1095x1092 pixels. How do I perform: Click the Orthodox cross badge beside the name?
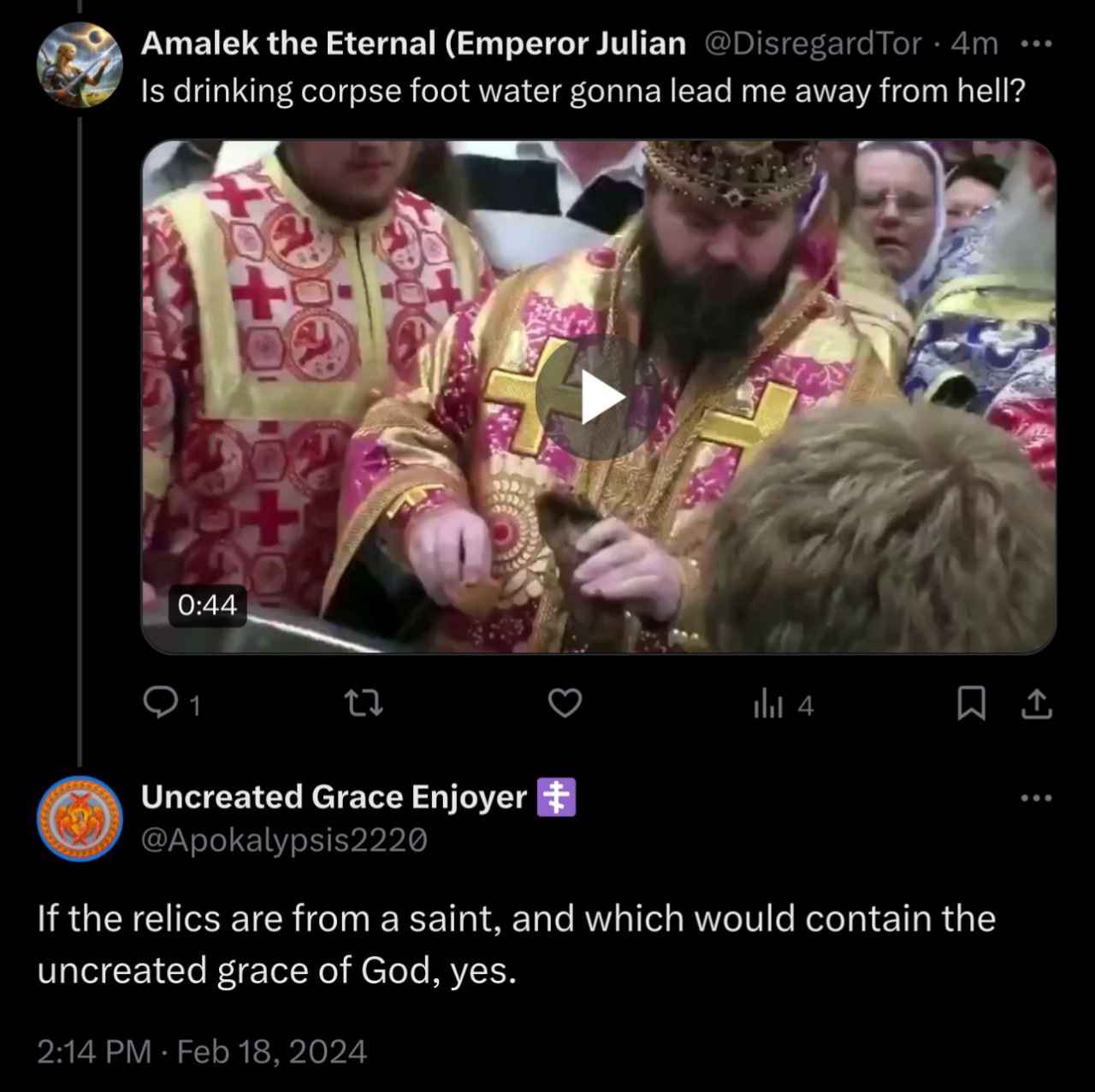coord(556,797)
